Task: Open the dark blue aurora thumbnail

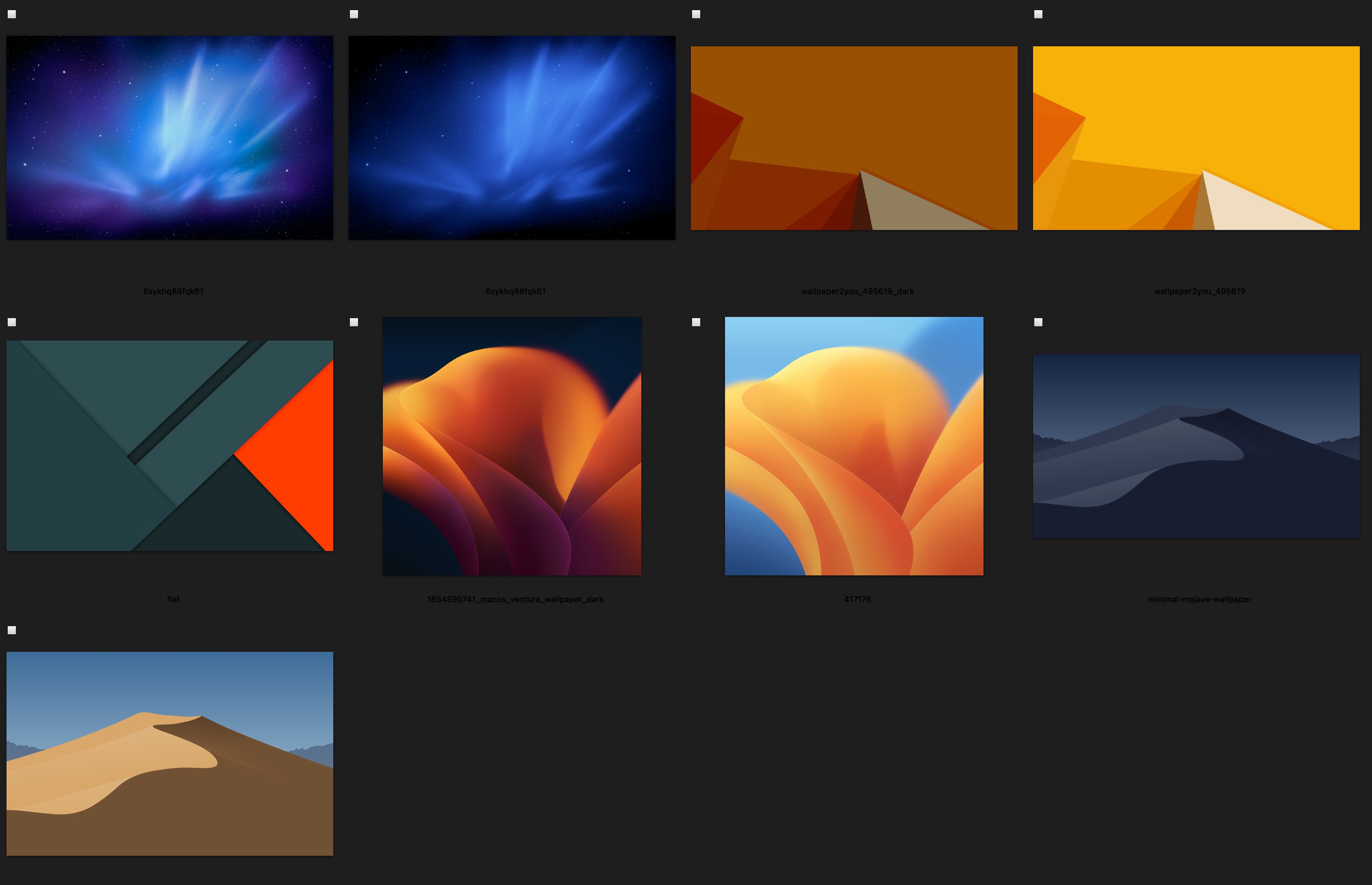Action: click(512, 137)
